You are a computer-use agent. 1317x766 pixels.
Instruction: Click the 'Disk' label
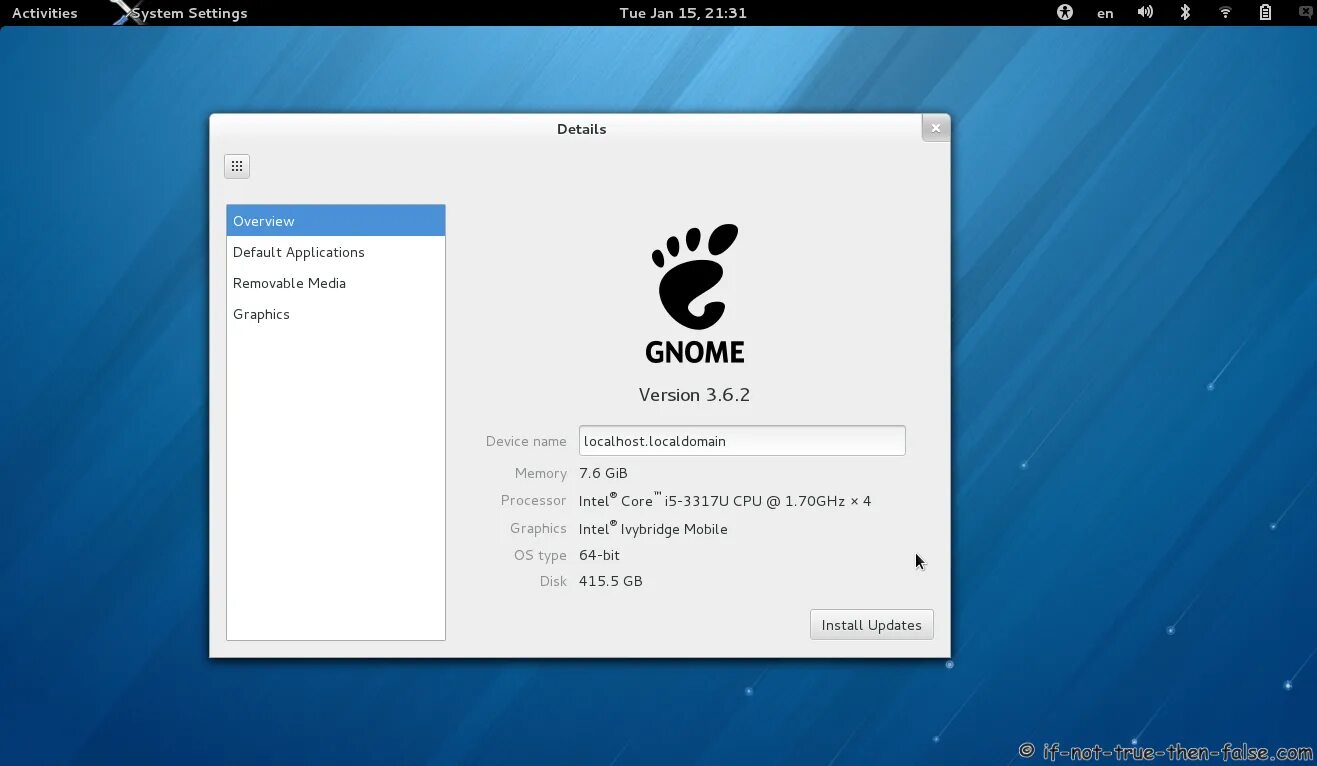click(553, 581)
